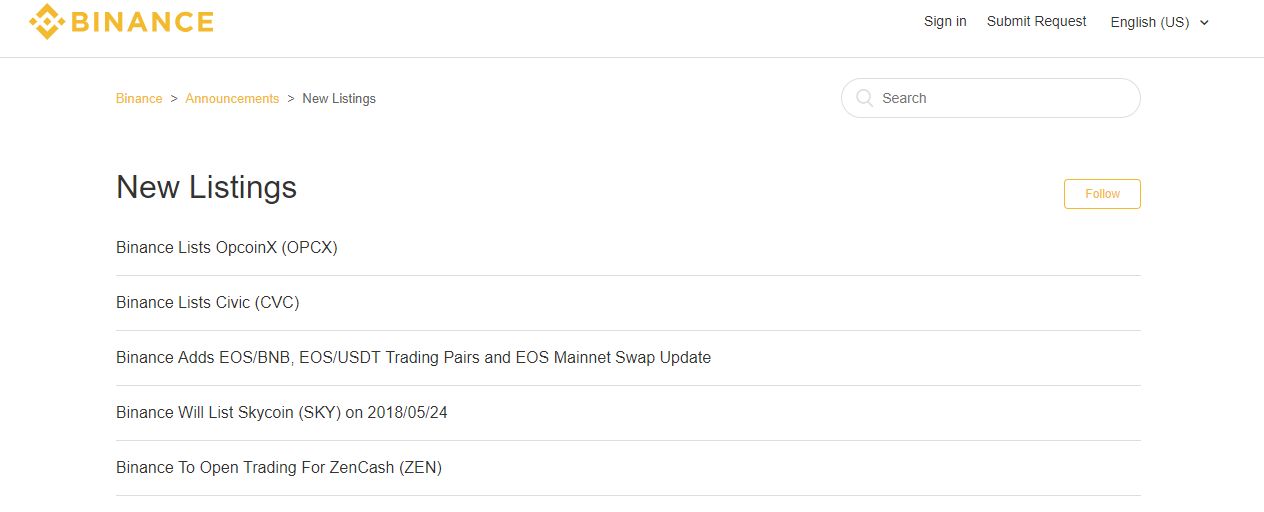
Task: Open the English (US) language dropdown
Action: 1160,22
